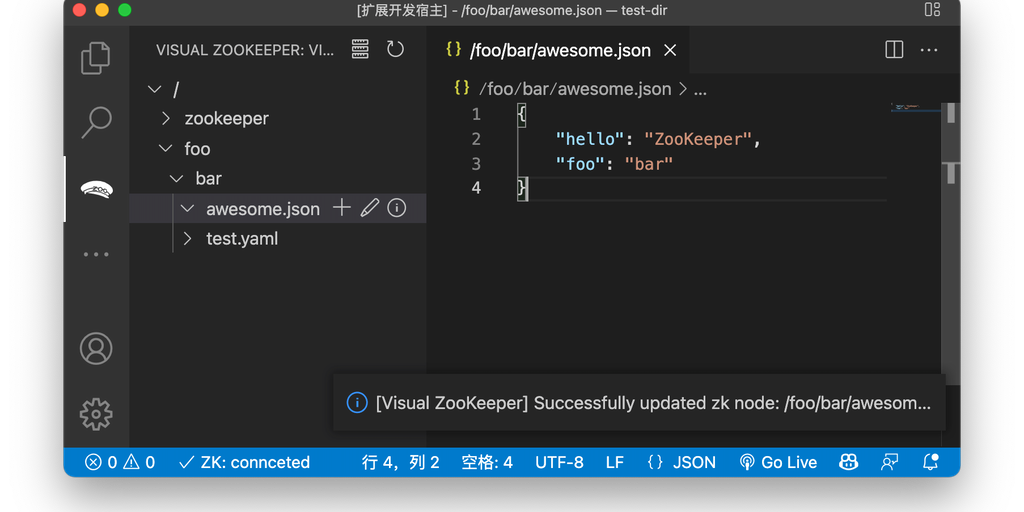Open the Accounts icon in activity bar
The width and height of the screenshot is (1024, 512).
click(x=96, y=349)
